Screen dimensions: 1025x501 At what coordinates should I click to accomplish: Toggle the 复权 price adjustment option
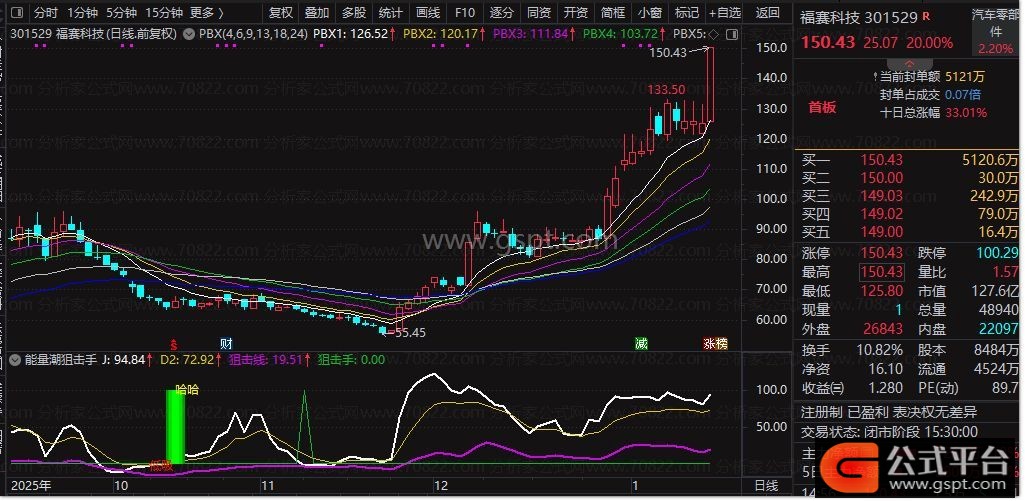[282, 13]
